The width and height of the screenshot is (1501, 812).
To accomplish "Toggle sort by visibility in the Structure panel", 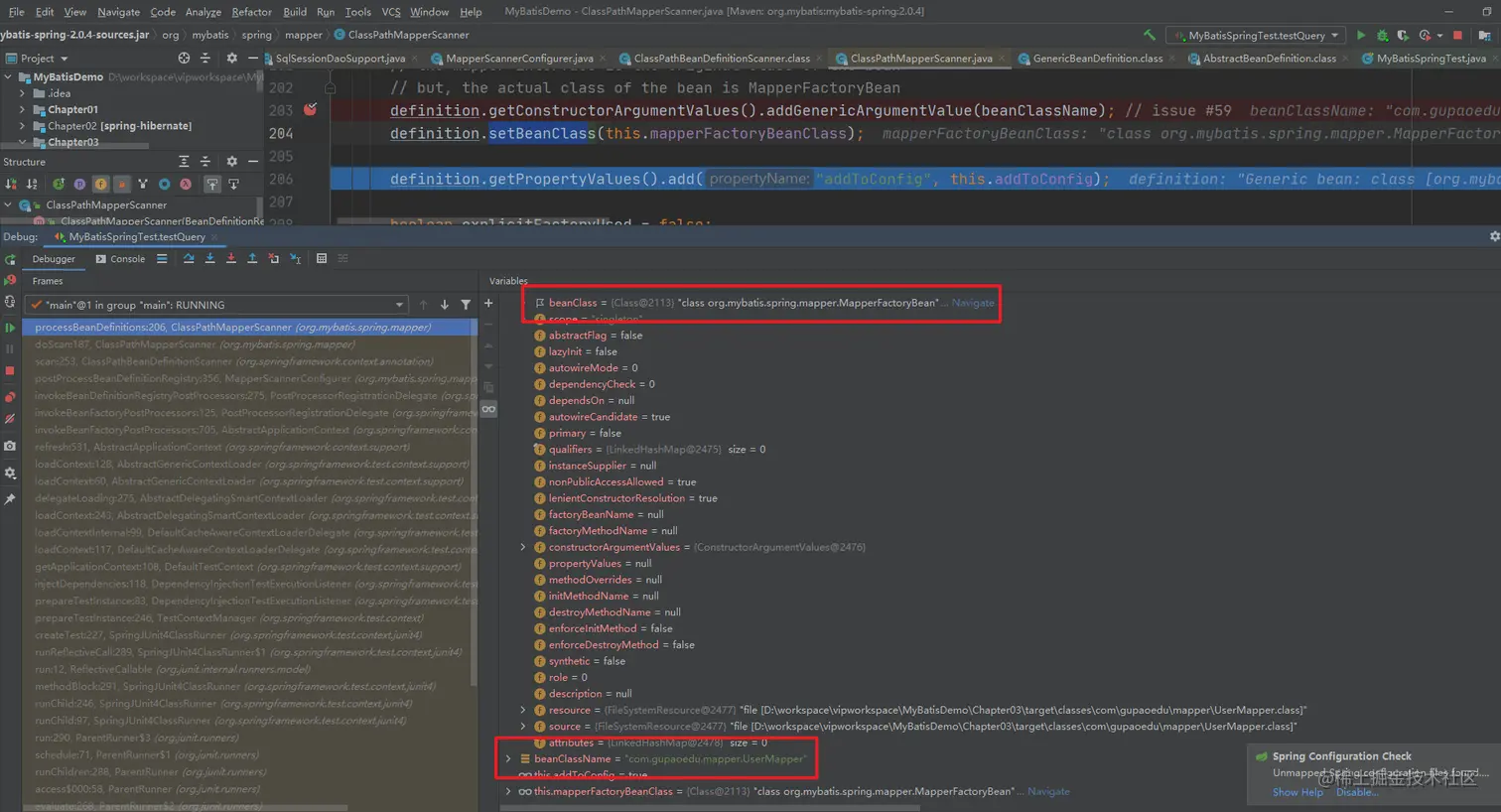I will [x=11, y=185].
